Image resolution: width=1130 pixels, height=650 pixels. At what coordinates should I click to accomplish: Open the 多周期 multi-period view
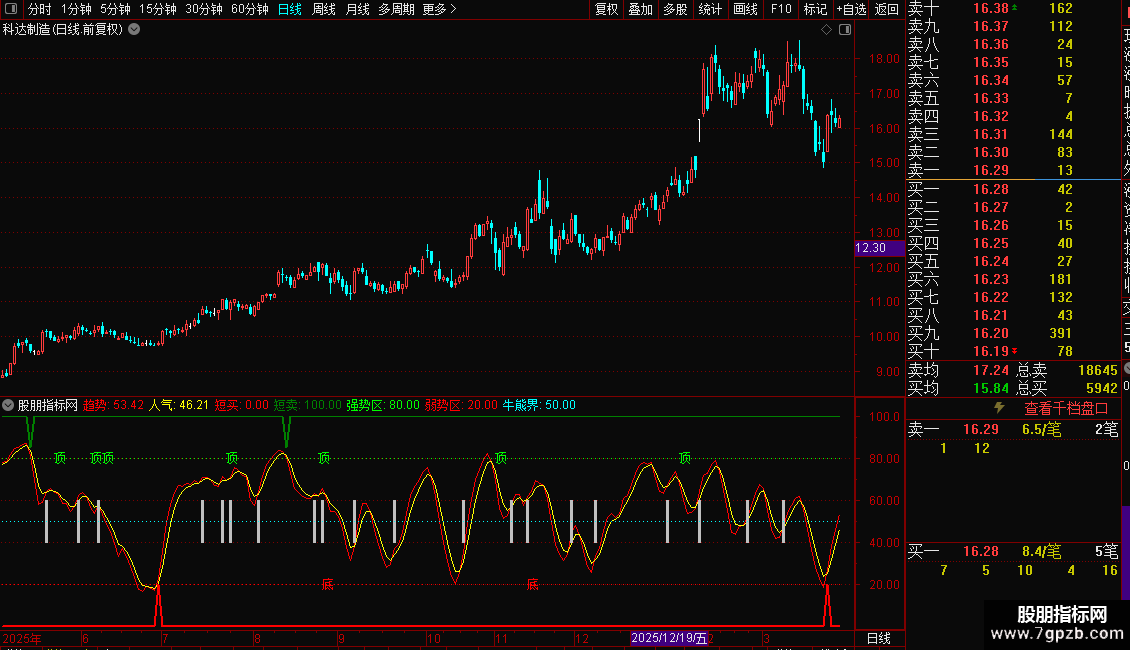click(x=396, y=9)
